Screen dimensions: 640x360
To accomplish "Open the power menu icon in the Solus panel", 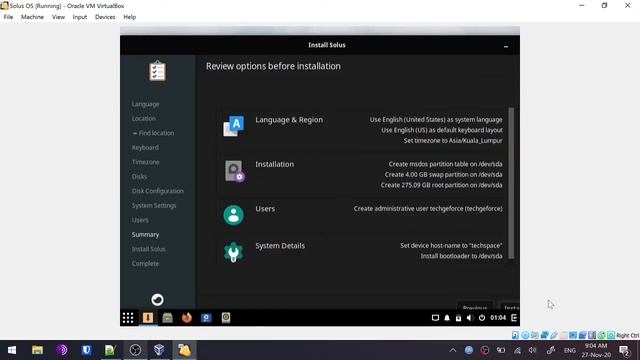I will [x=482, y=318].
